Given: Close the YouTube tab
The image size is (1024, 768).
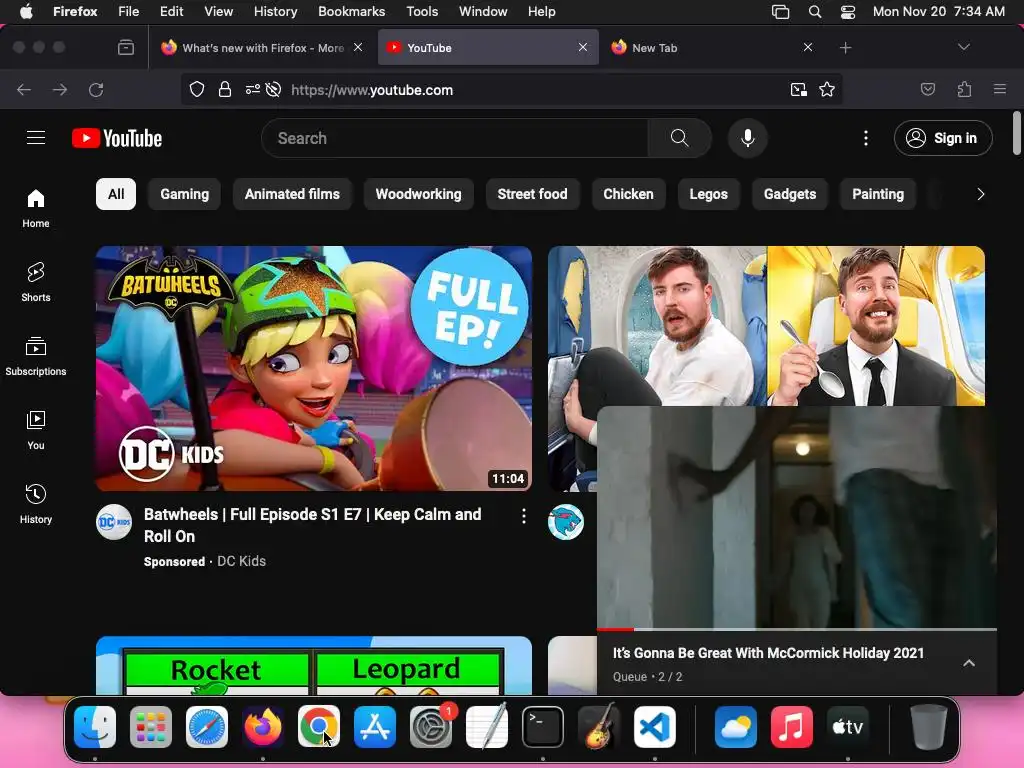Looking at the screenshot, I should (x=583, y=47).
